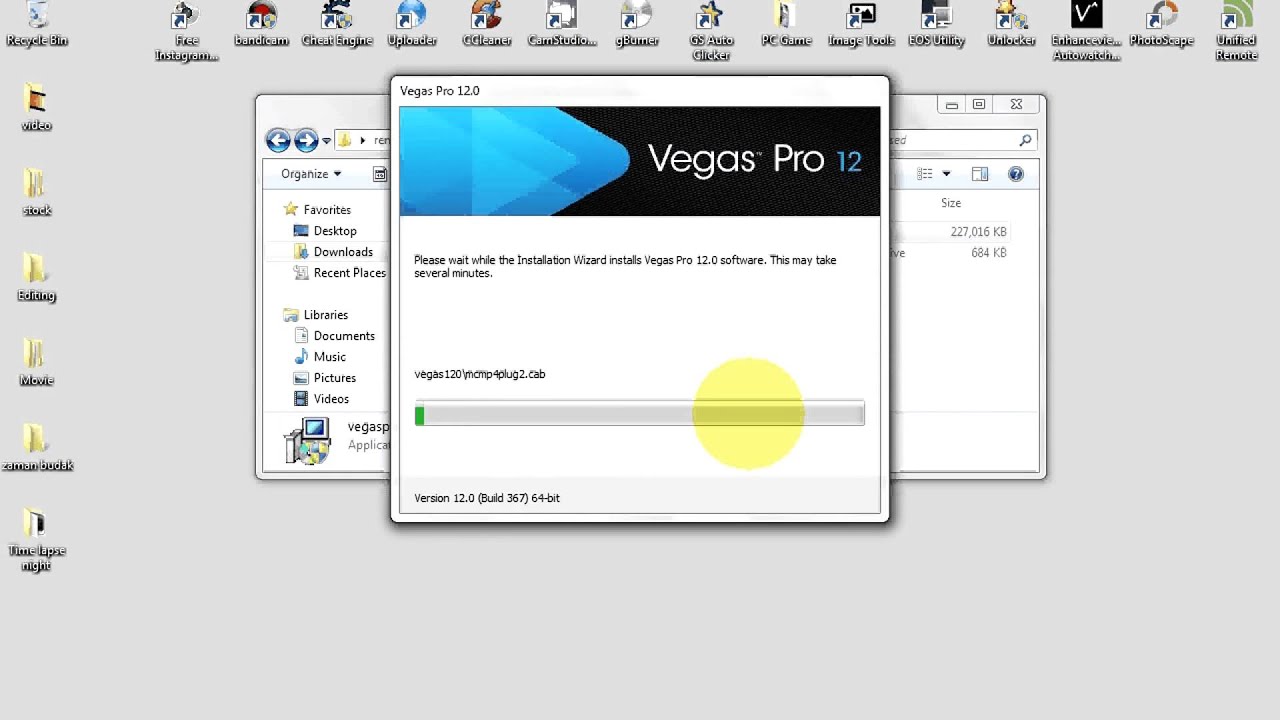Select Recent Places in Explorer Favorites
This screenshot has width=1280, height=720.
(x=340, y=273)
